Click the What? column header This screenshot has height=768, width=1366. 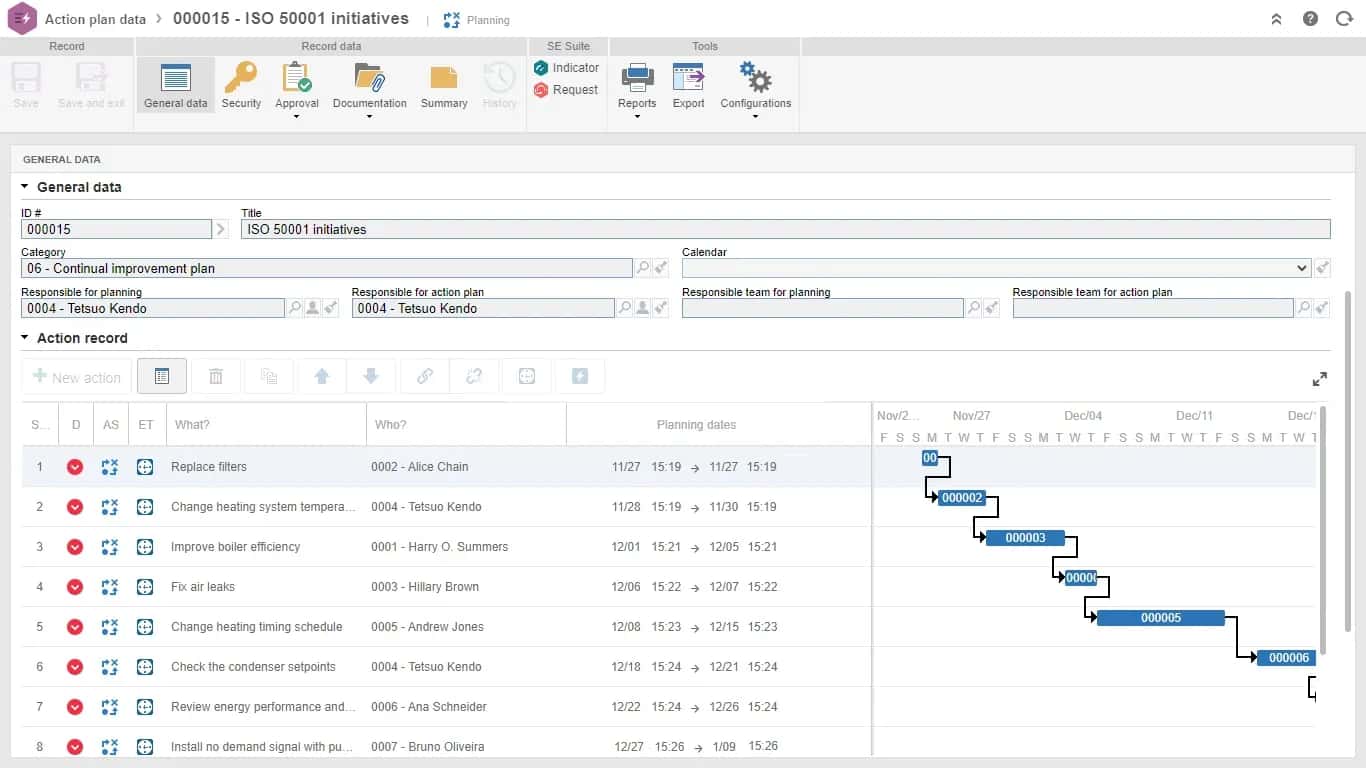coord(266,424)
